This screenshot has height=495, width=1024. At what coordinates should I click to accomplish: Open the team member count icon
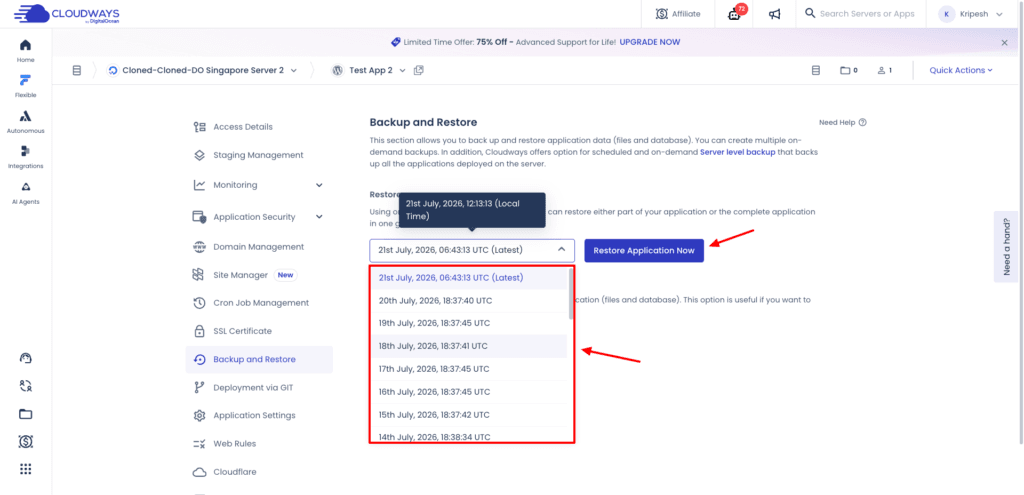click(884, 70)
